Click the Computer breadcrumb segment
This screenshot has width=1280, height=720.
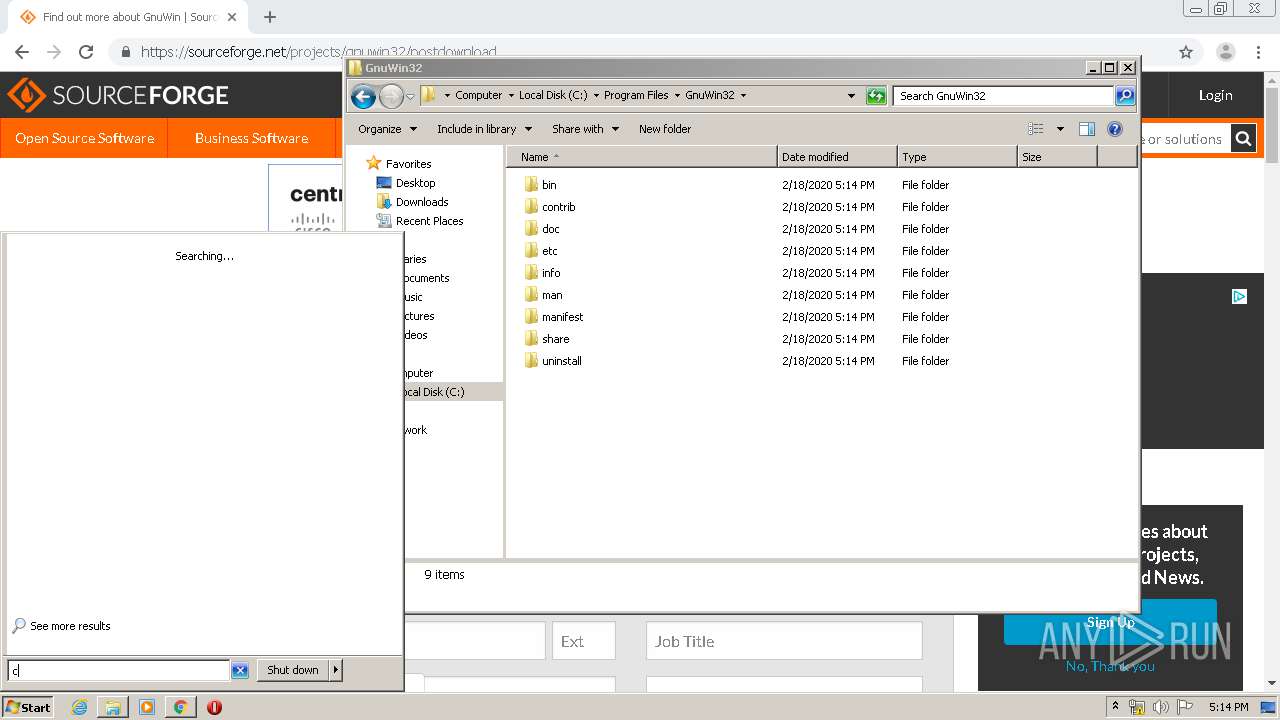[x=478, y=96]
